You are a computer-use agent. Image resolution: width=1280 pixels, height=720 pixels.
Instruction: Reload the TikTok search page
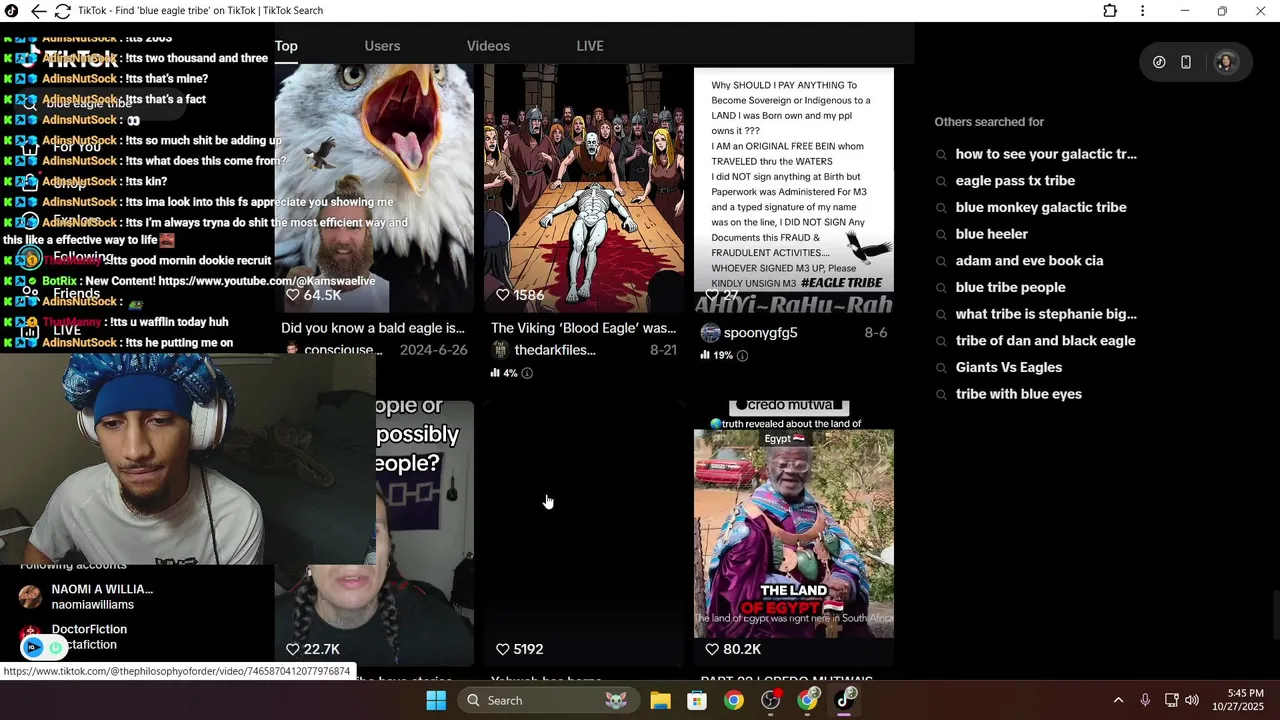62,11
